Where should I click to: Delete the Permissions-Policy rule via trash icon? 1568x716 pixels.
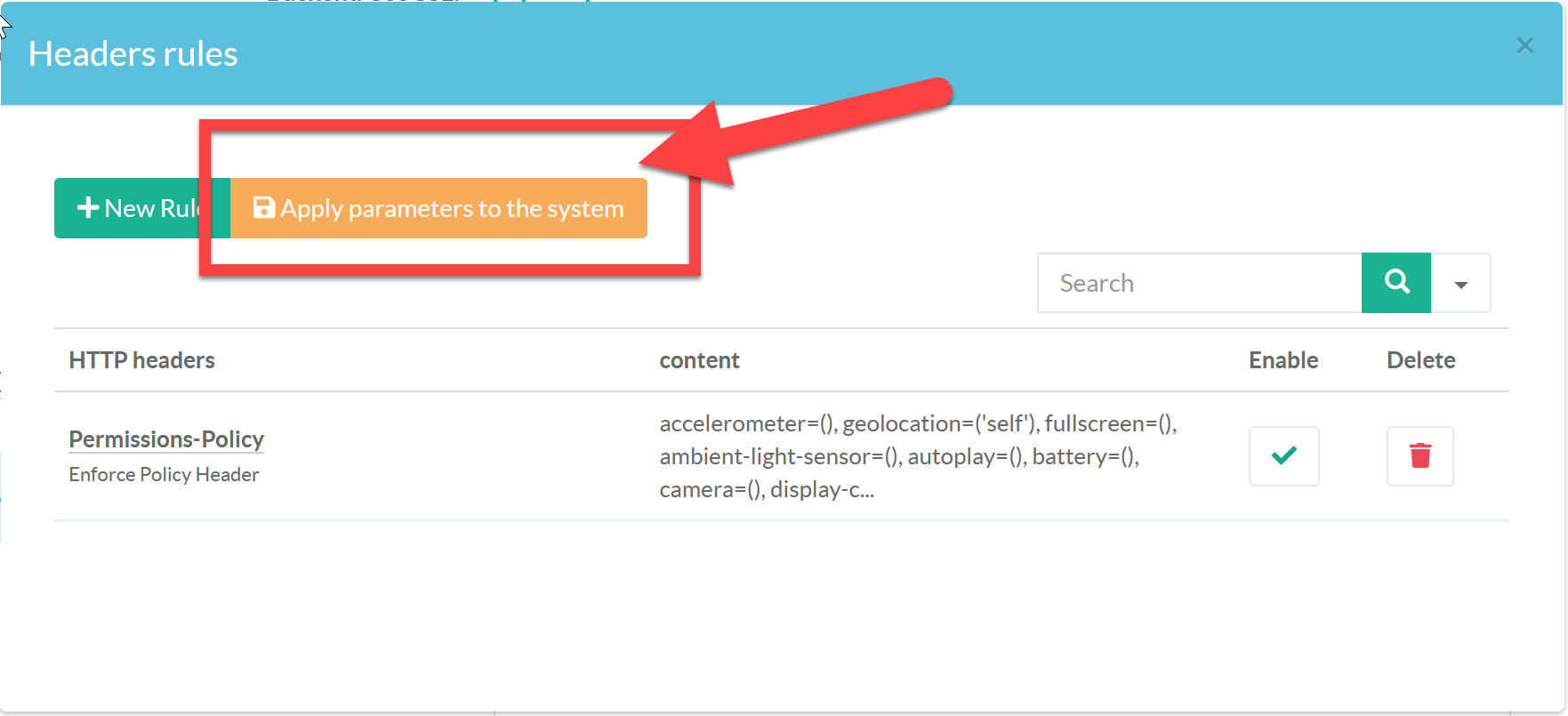point(1419,456)
